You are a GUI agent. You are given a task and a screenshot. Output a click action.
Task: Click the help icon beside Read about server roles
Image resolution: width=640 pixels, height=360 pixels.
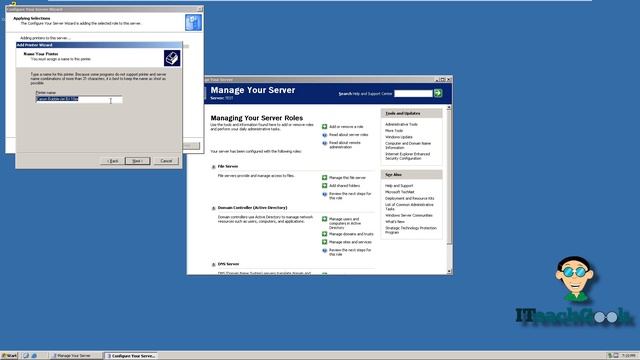(324, 135)
